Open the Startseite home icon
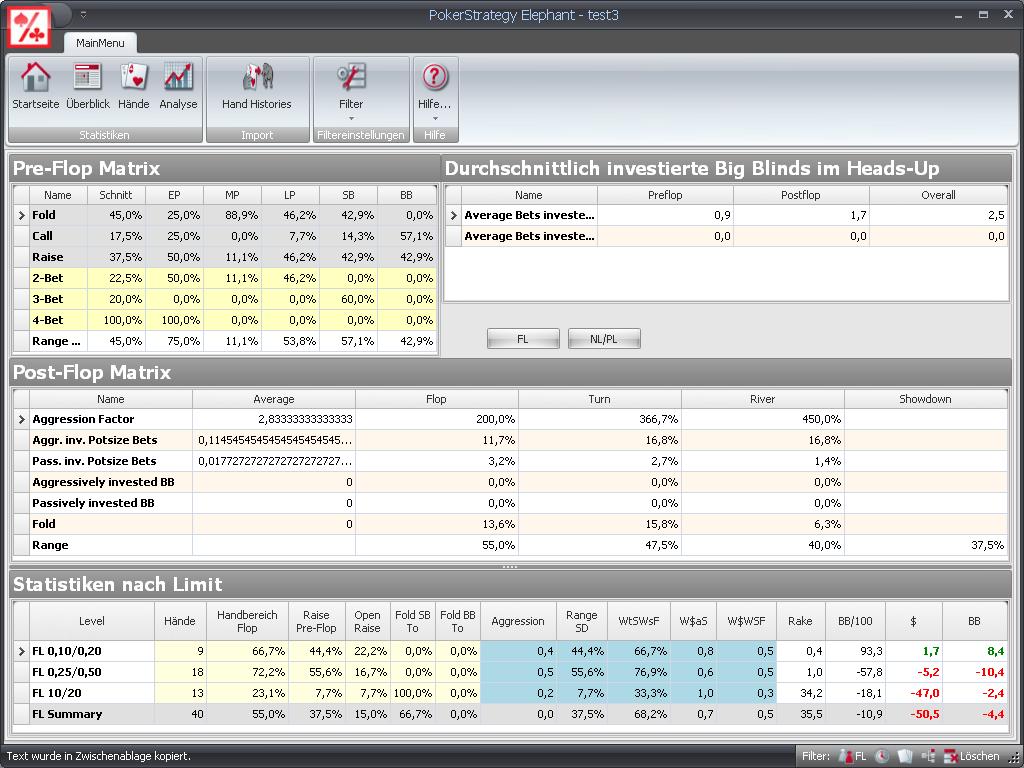The width and height of the screenshot is (1024, 768). [x=36, y=86]
